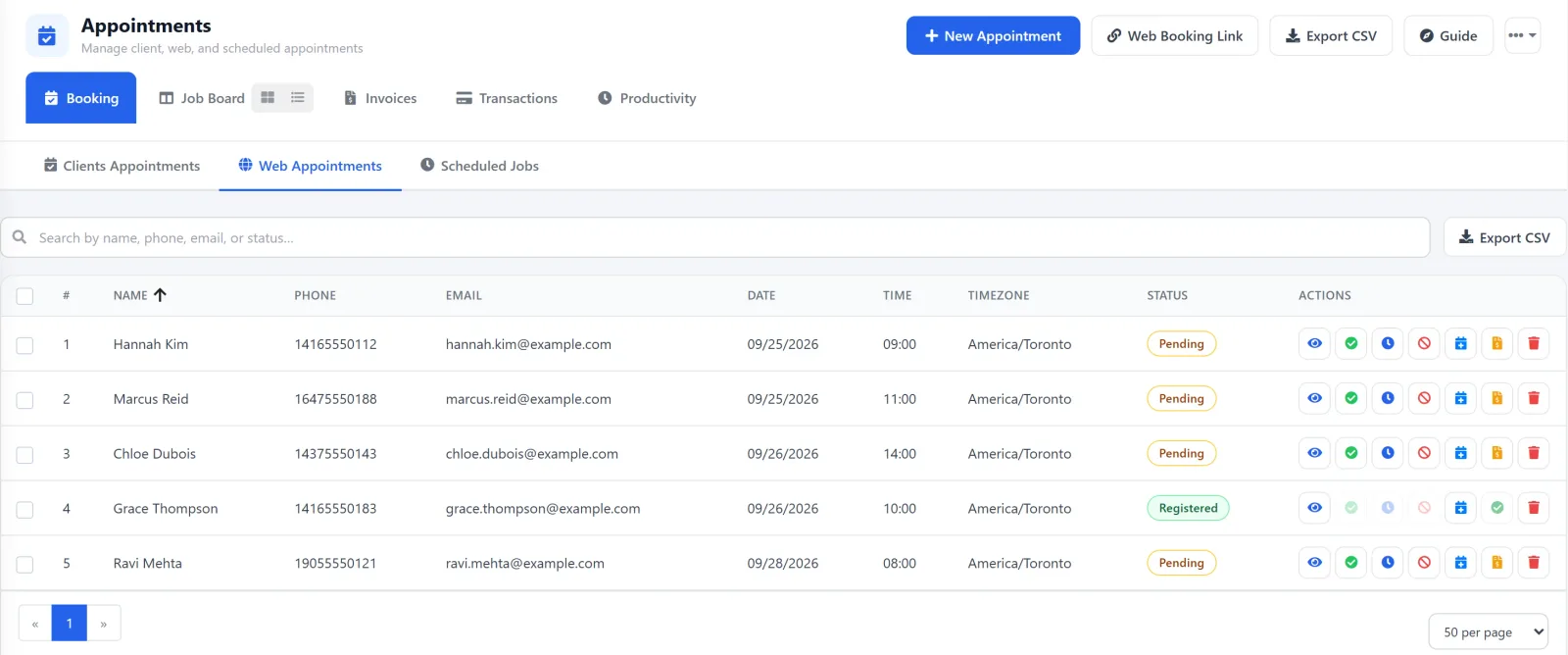
Task: Switch Job Board to grid view icon
Action: coord(268,98)
